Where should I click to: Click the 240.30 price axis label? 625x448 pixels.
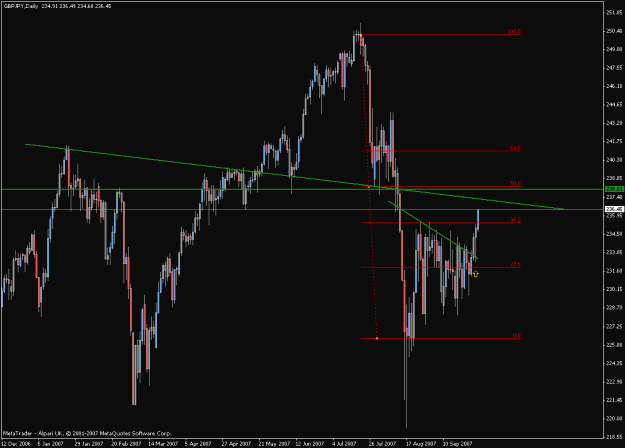614,160
